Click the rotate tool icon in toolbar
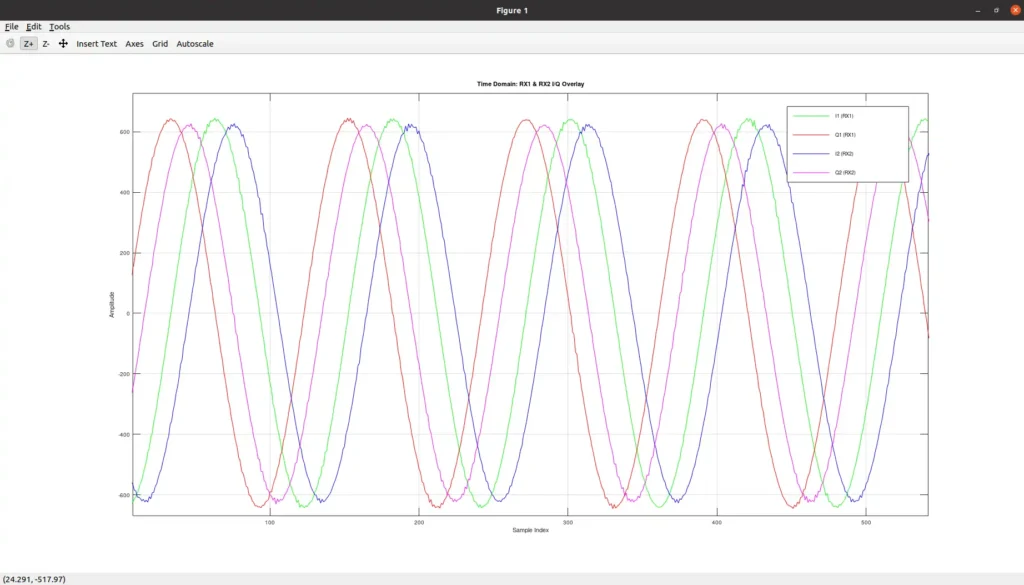1024x585 pixels. [10, 44]
